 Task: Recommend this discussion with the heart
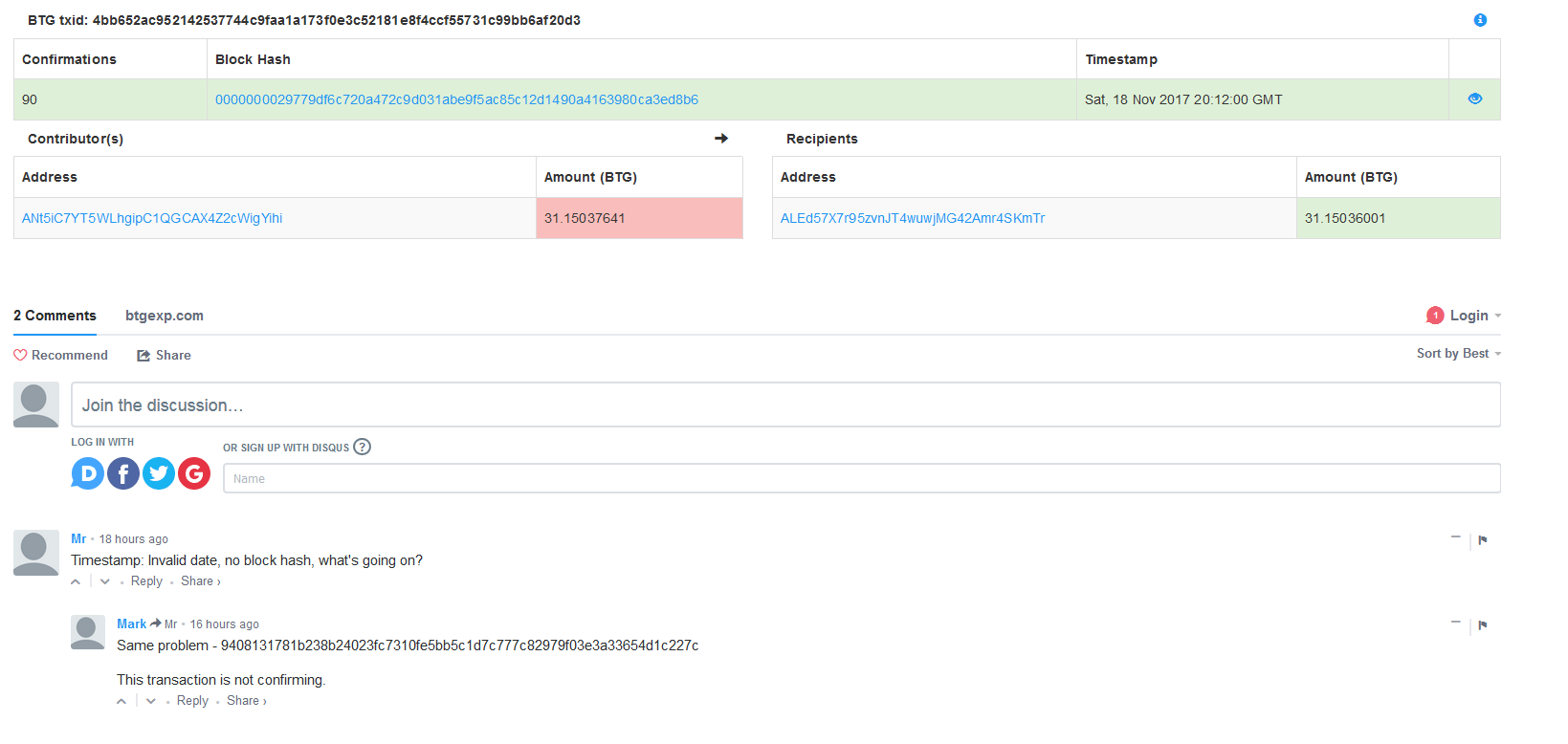[60, 355]
